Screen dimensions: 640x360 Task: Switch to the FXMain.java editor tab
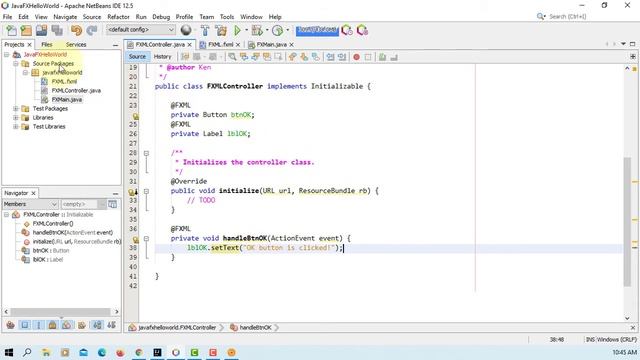(271, 44)
